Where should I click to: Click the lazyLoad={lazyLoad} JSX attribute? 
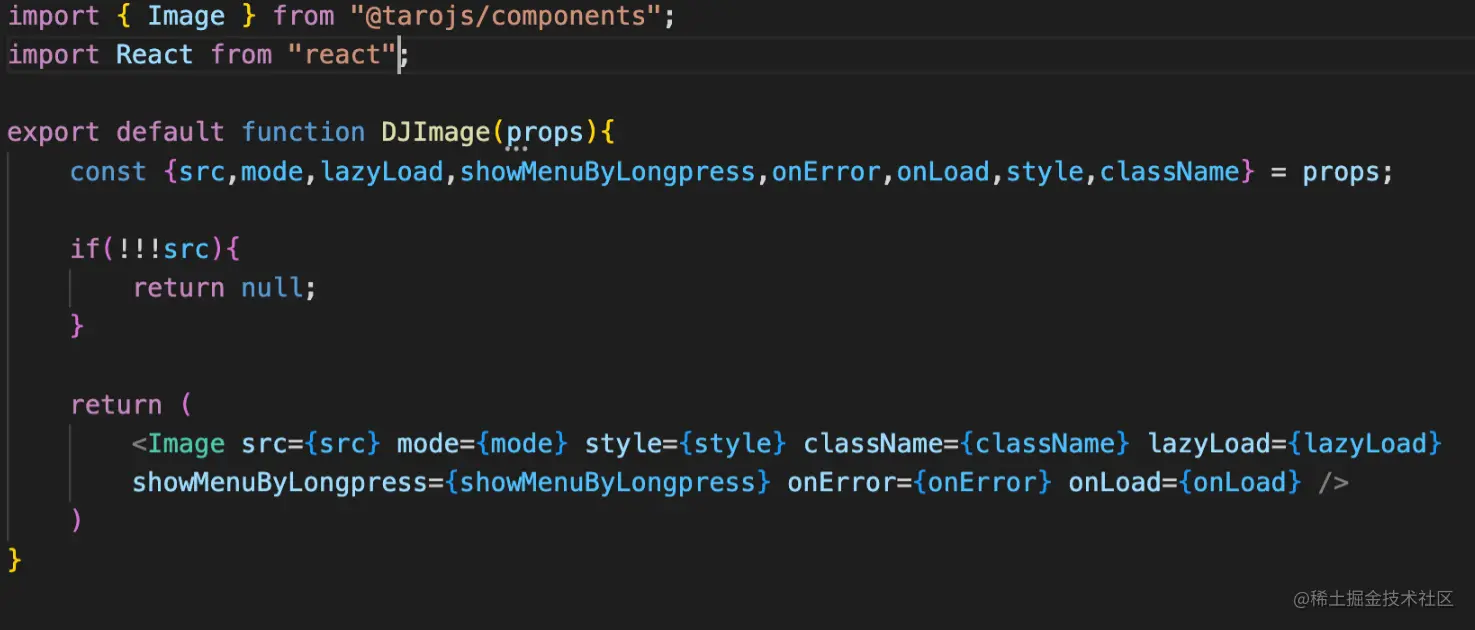(1295, 444)
